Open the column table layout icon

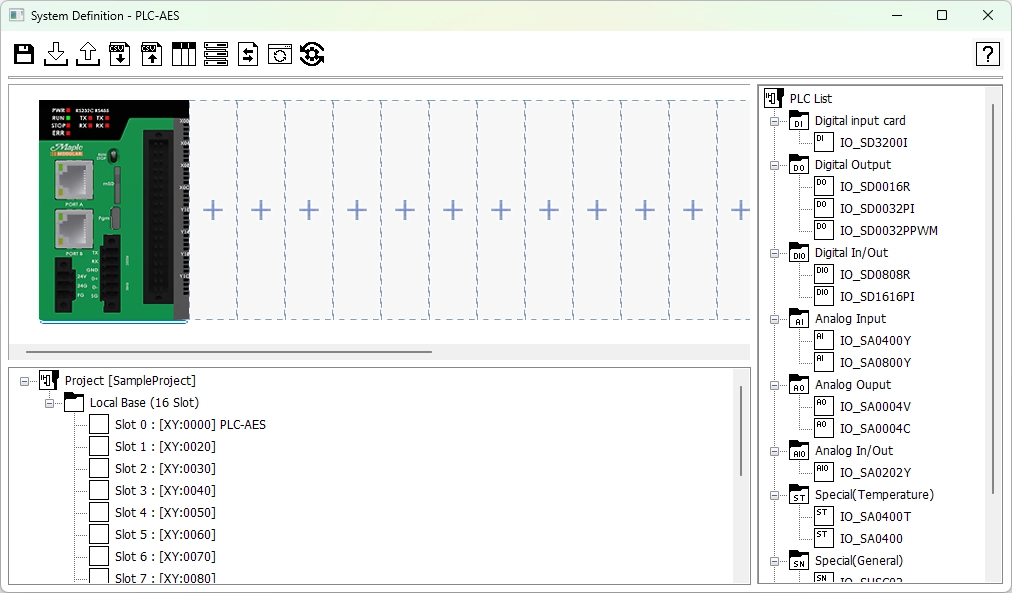point(183,54)
